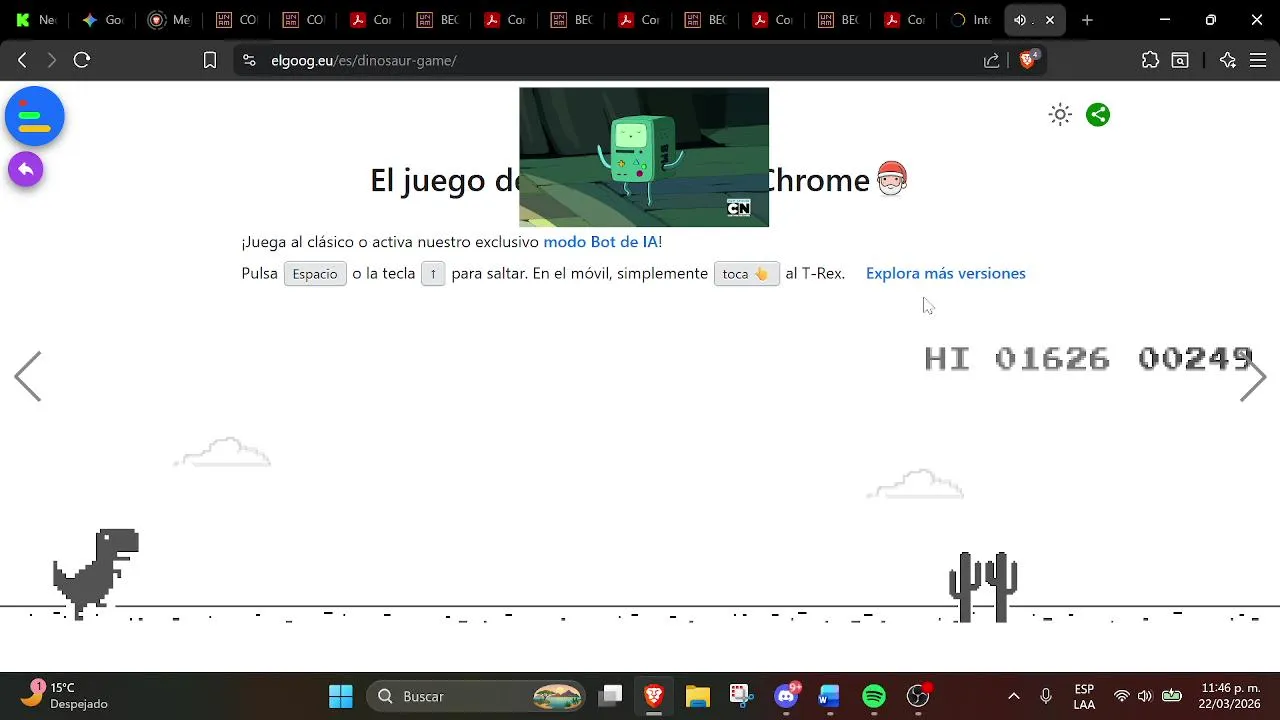
Task: Click the volume speaker icon in the tray
Action: [x=1145, y=696]
